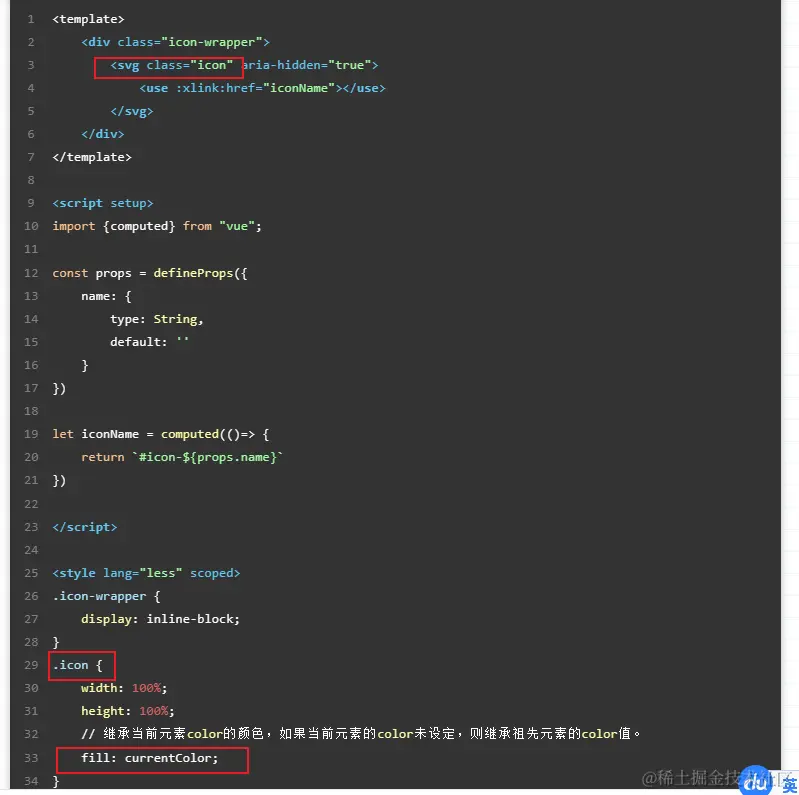Click the width: 100%; line

[x=124, y=688]
